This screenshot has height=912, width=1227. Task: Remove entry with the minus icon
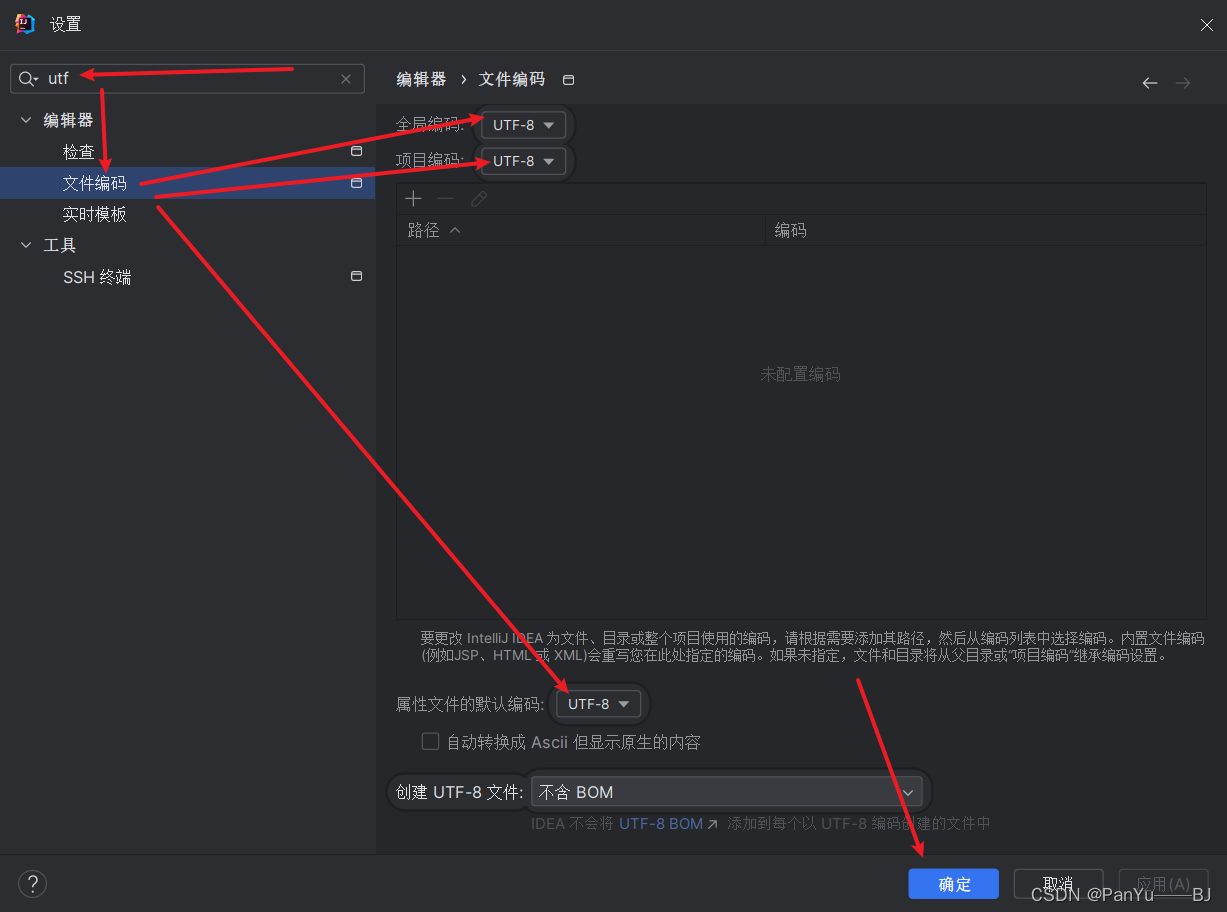446,199
